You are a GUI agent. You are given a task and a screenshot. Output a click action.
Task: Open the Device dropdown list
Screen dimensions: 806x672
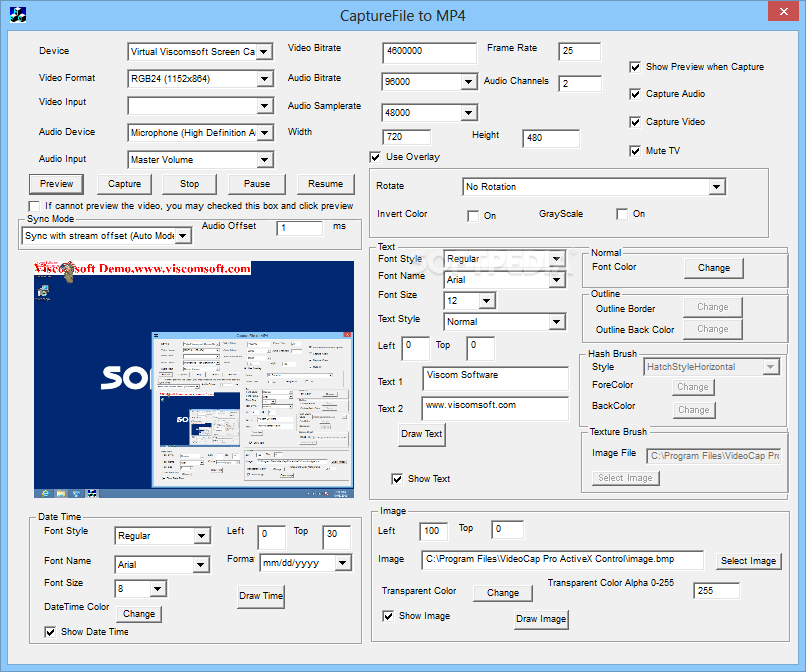pos(264,52)
